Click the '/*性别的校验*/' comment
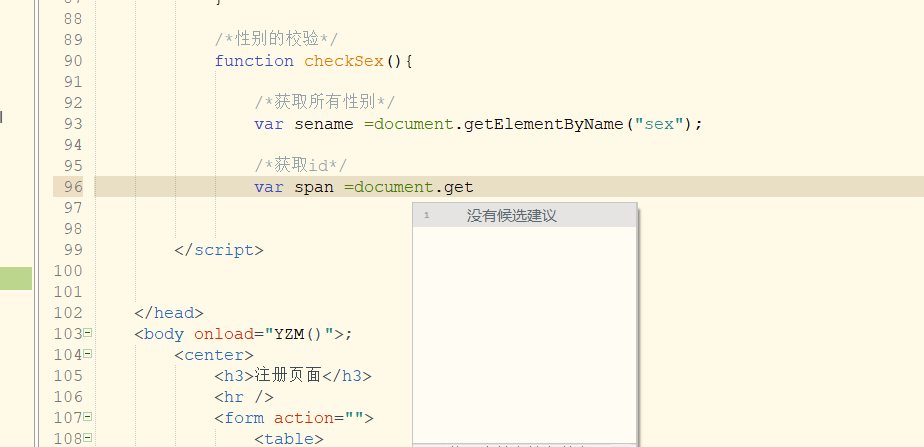 tap(276, 39)
